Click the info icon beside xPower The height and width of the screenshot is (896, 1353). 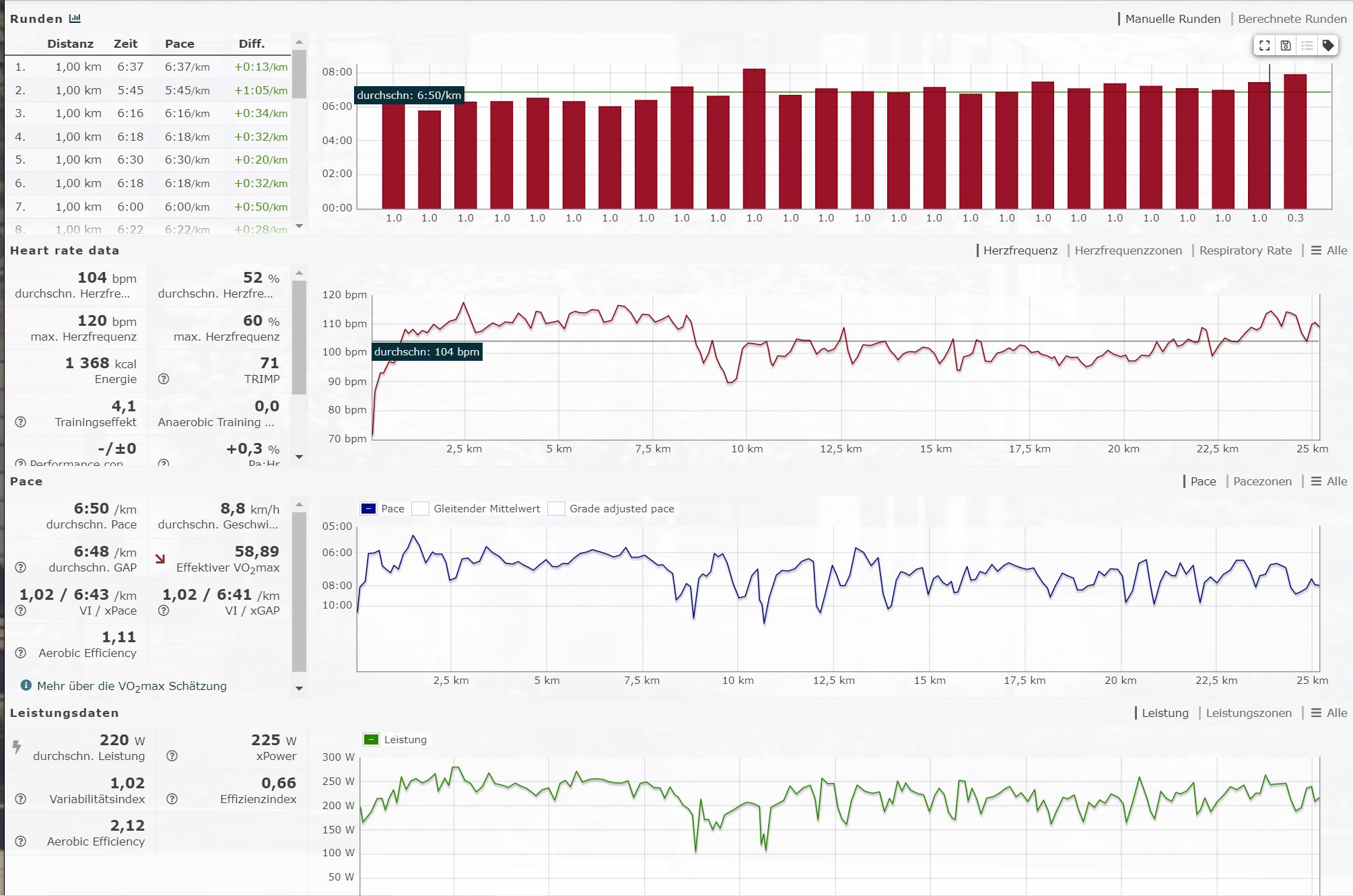click(x=172, y=756)
